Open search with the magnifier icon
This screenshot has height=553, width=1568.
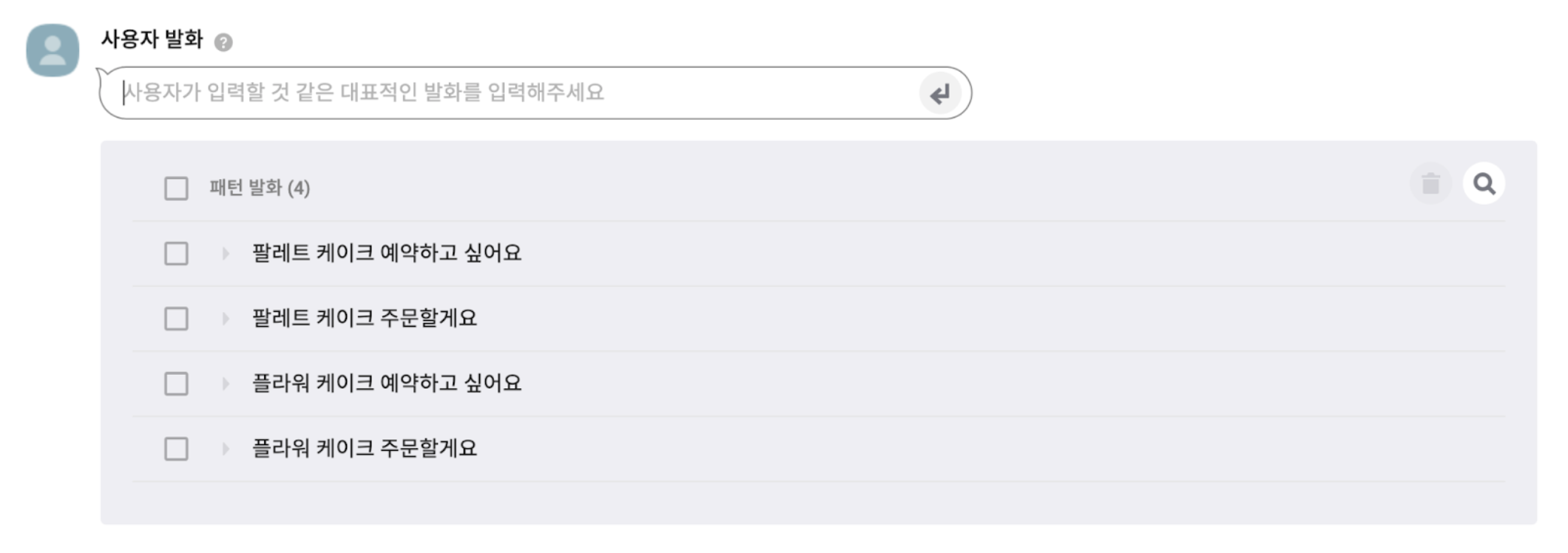1484,183
